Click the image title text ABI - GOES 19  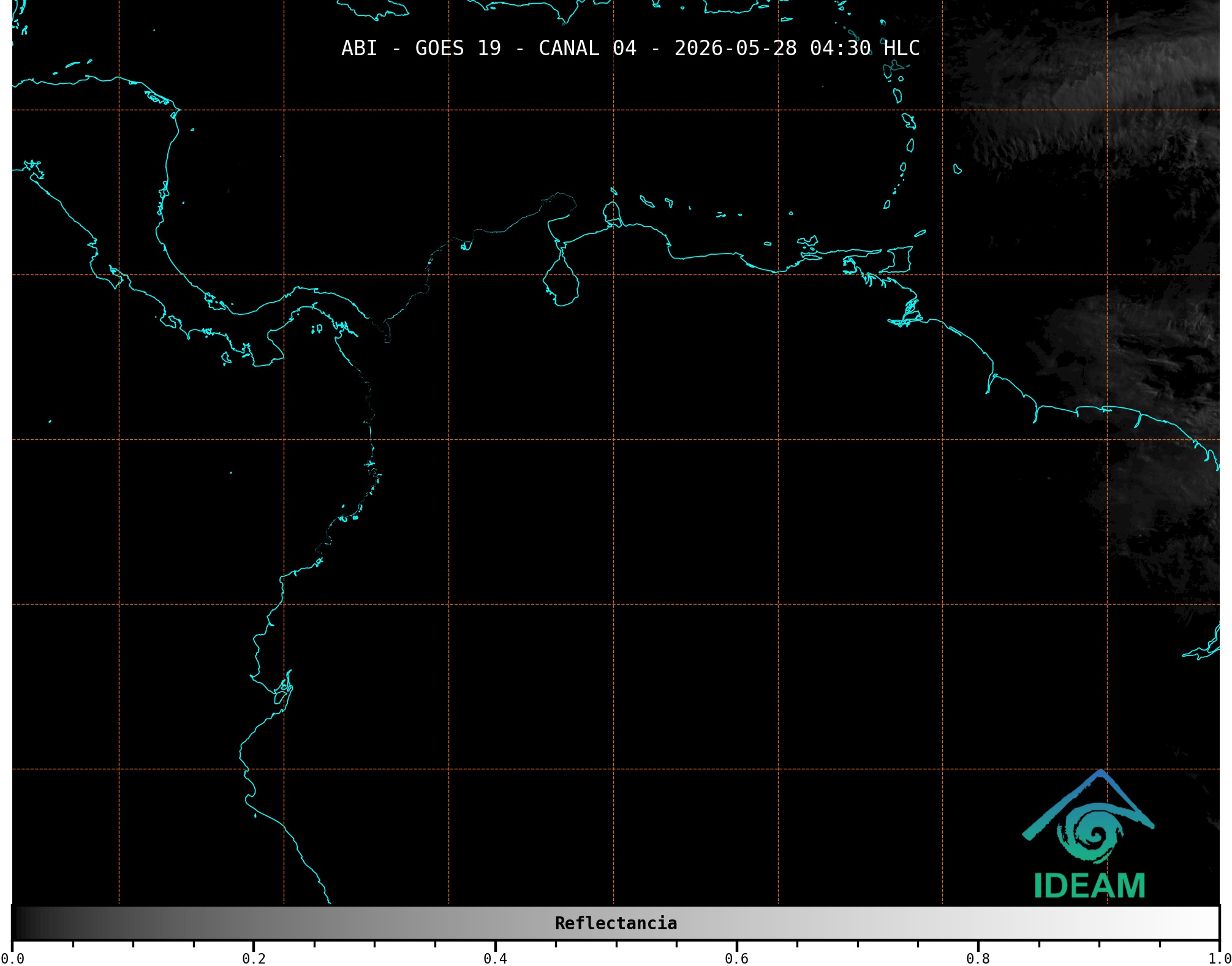421,48
